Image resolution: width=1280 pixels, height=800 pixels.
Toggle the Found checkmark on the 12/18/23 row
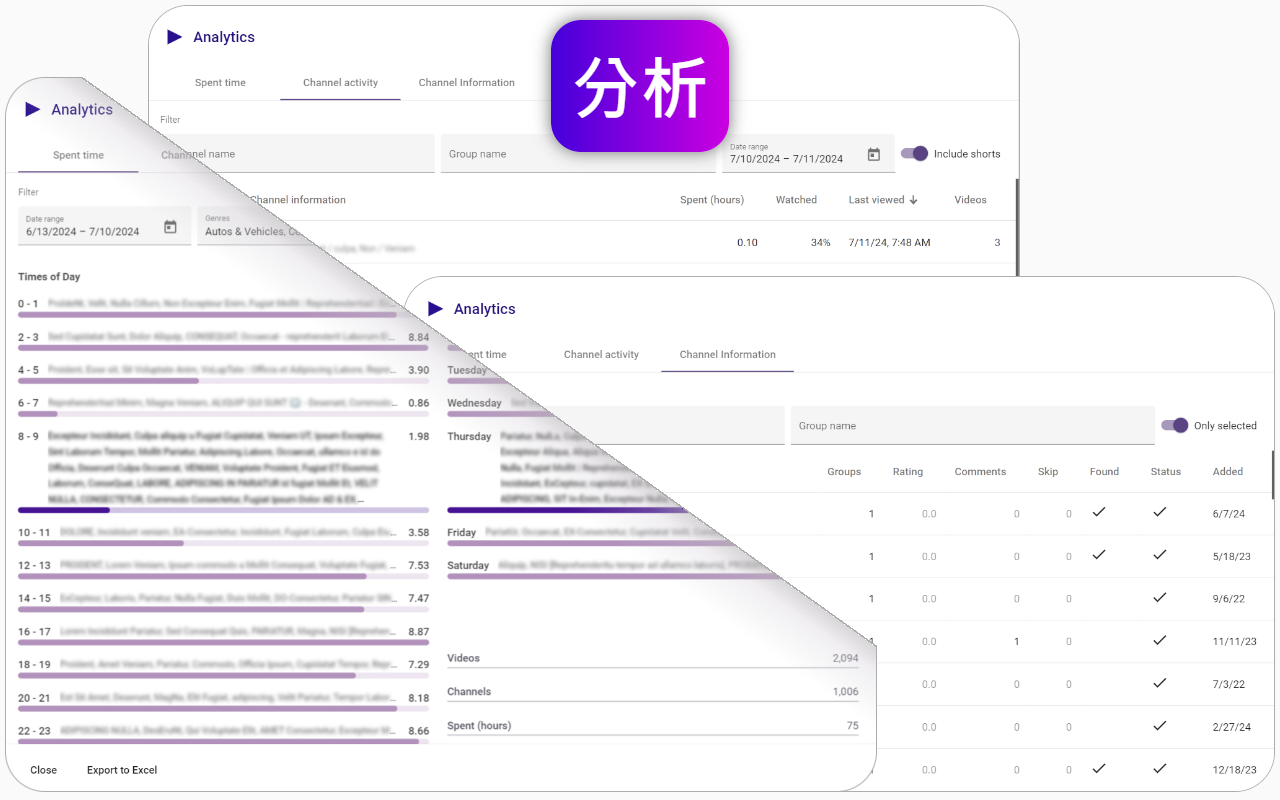coord(1099,769)
